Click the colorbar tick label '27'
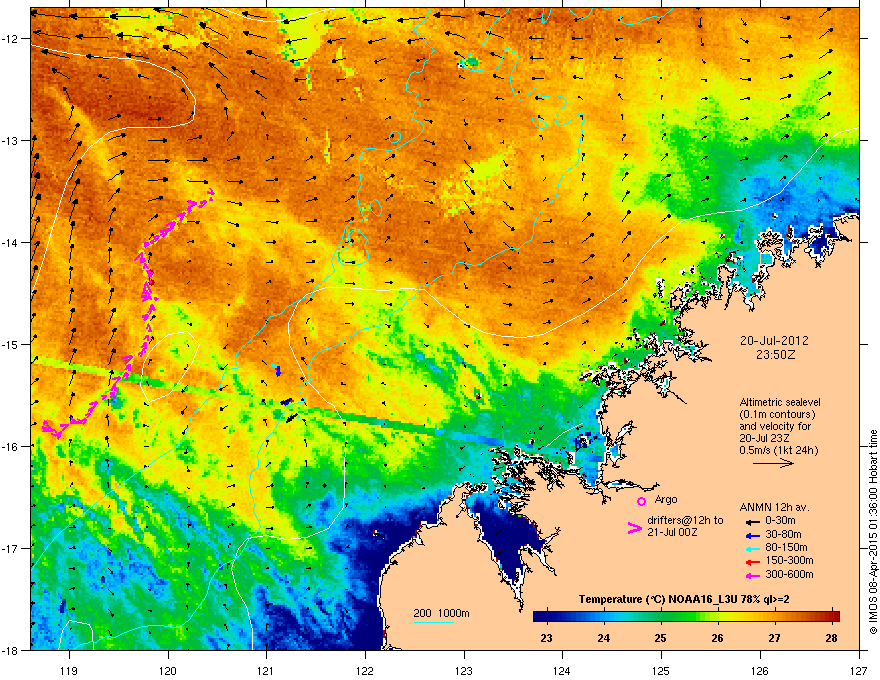 [x=774, y=638]
